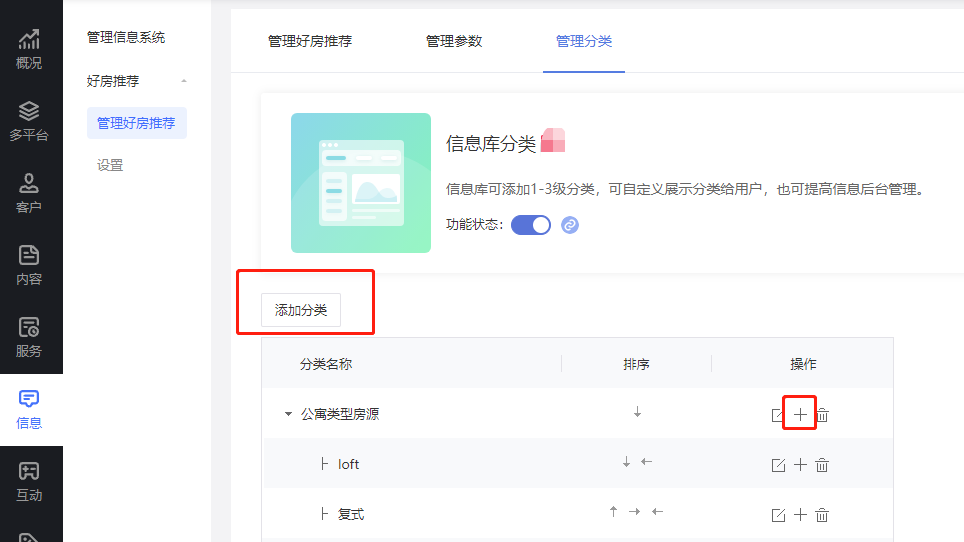Open the 信息 sidebar section
Viewport: 964px width, 542px height.
pyautogui.click(x=29, y=409)
